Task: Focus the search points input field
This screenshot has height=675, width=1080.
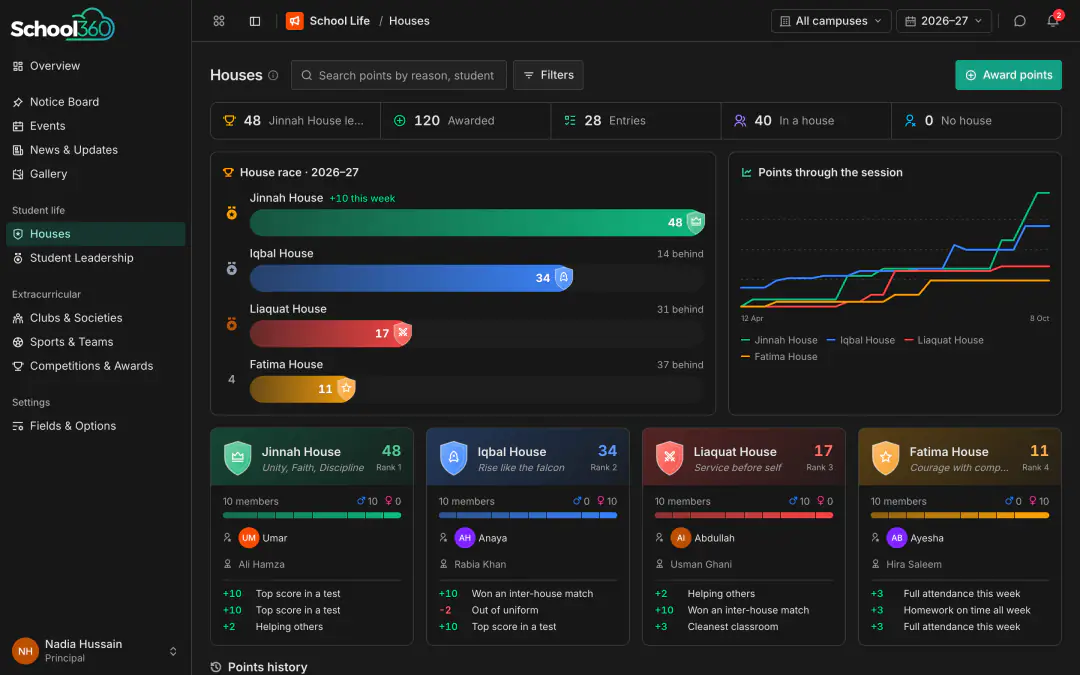Action: click(399, 75)
